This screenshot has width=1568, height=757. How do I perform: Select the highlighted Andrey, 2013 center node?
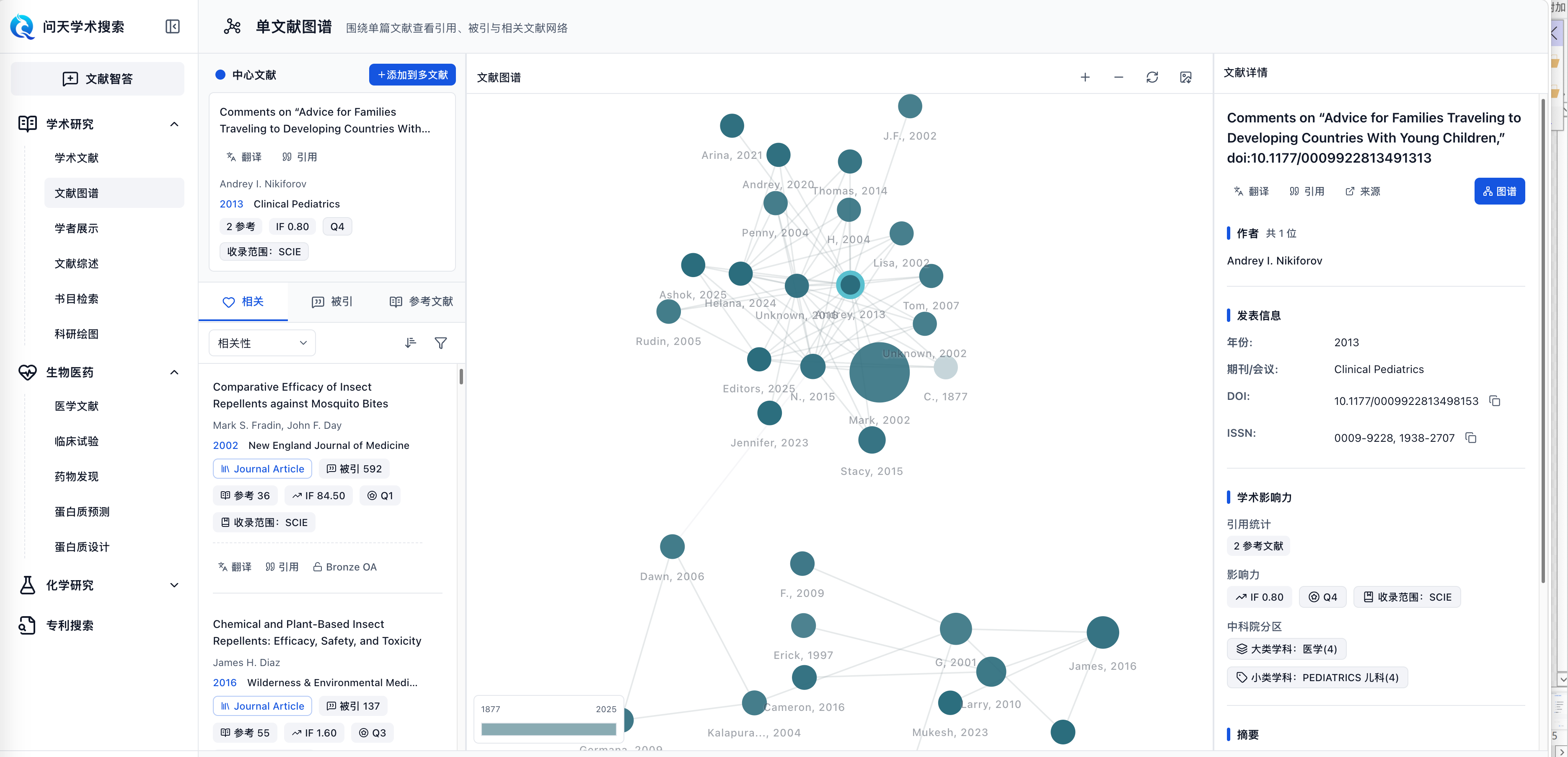tap(850, 285)
